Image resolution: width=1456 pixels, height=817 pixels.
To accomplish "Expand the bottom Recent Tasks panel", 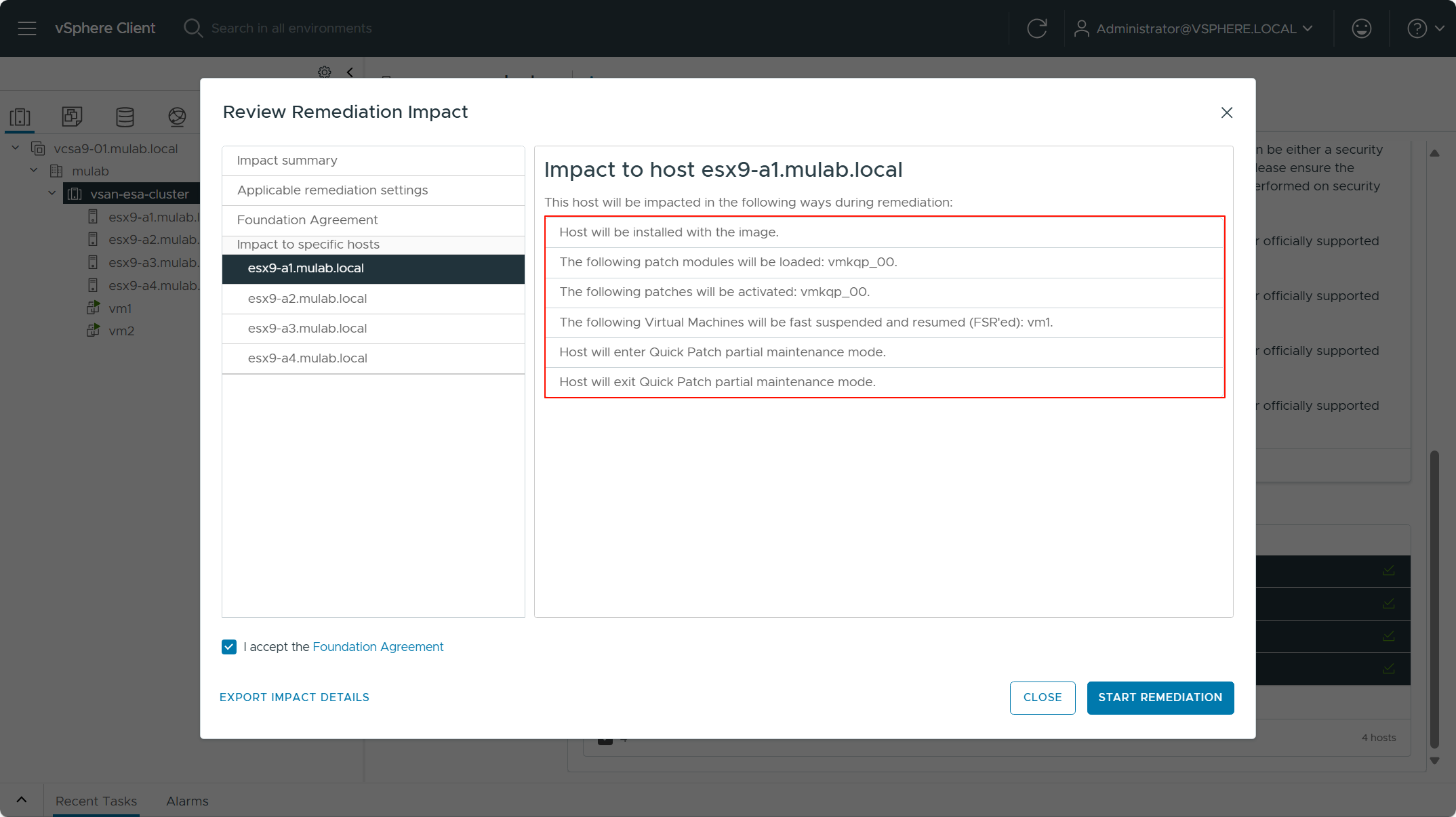I will coord(22,800).
